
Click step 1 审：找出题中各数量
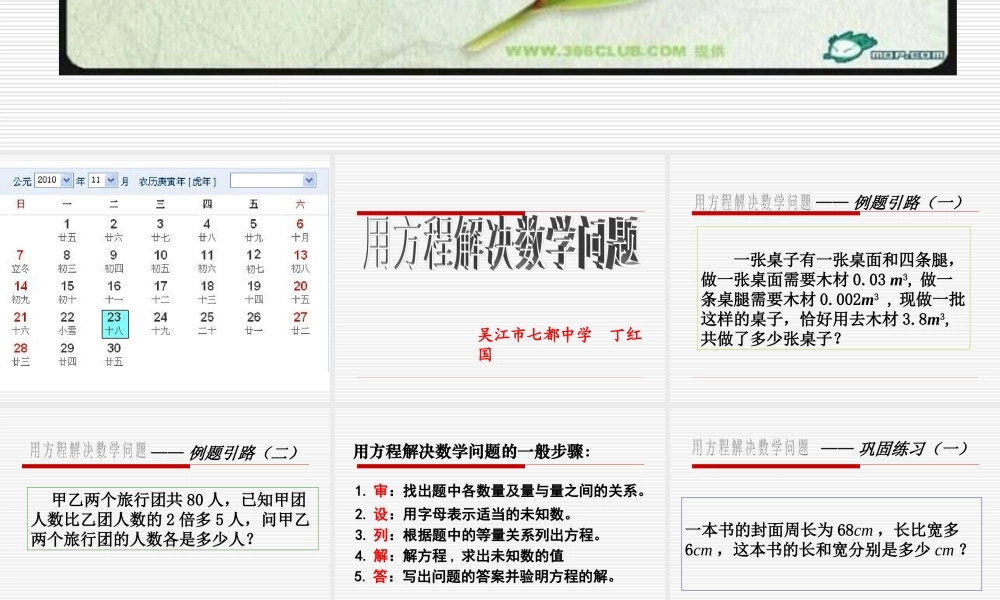503,491
